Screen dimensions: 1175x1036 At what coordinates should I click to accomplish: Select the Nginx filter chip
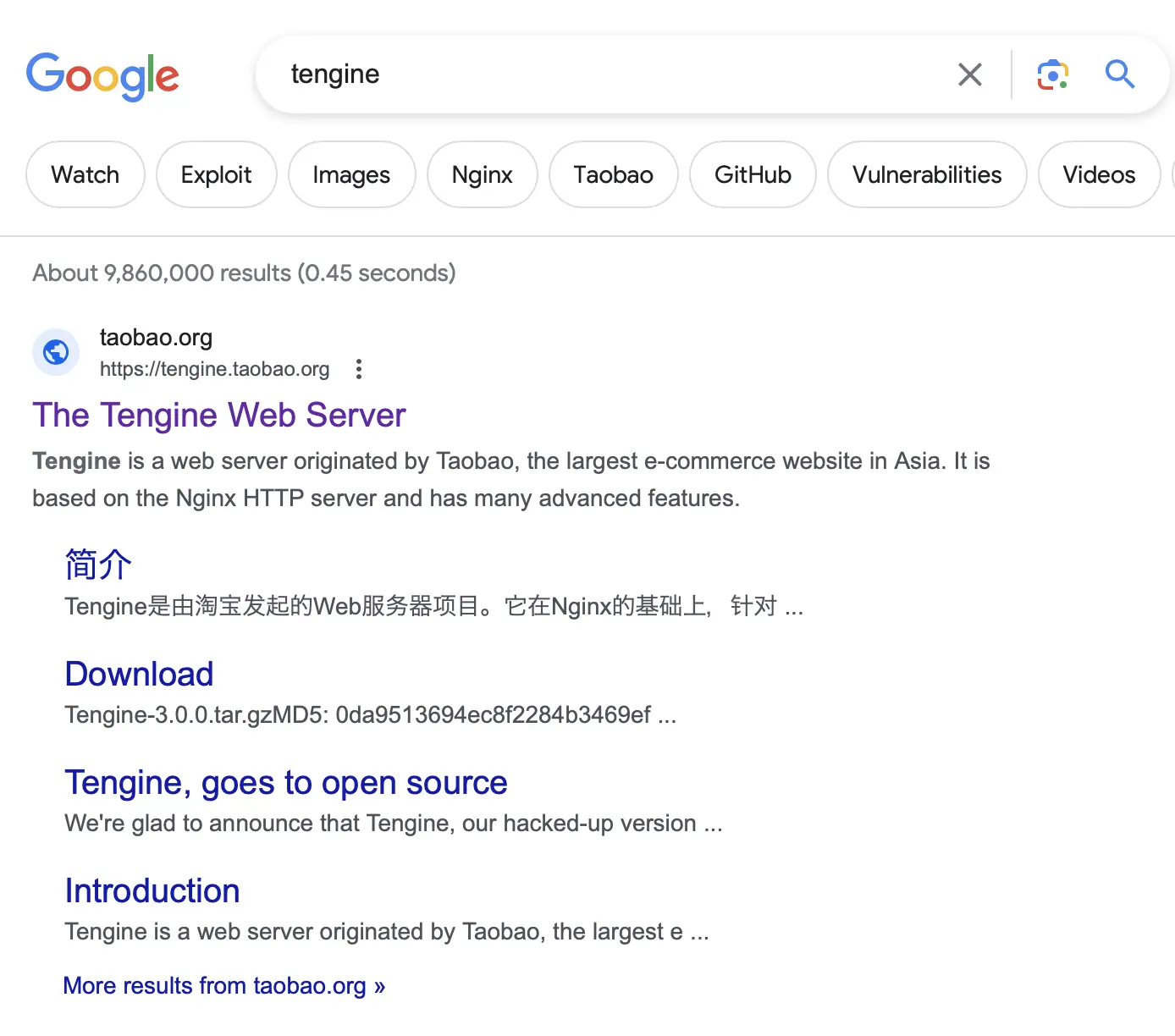click(483, 174)
